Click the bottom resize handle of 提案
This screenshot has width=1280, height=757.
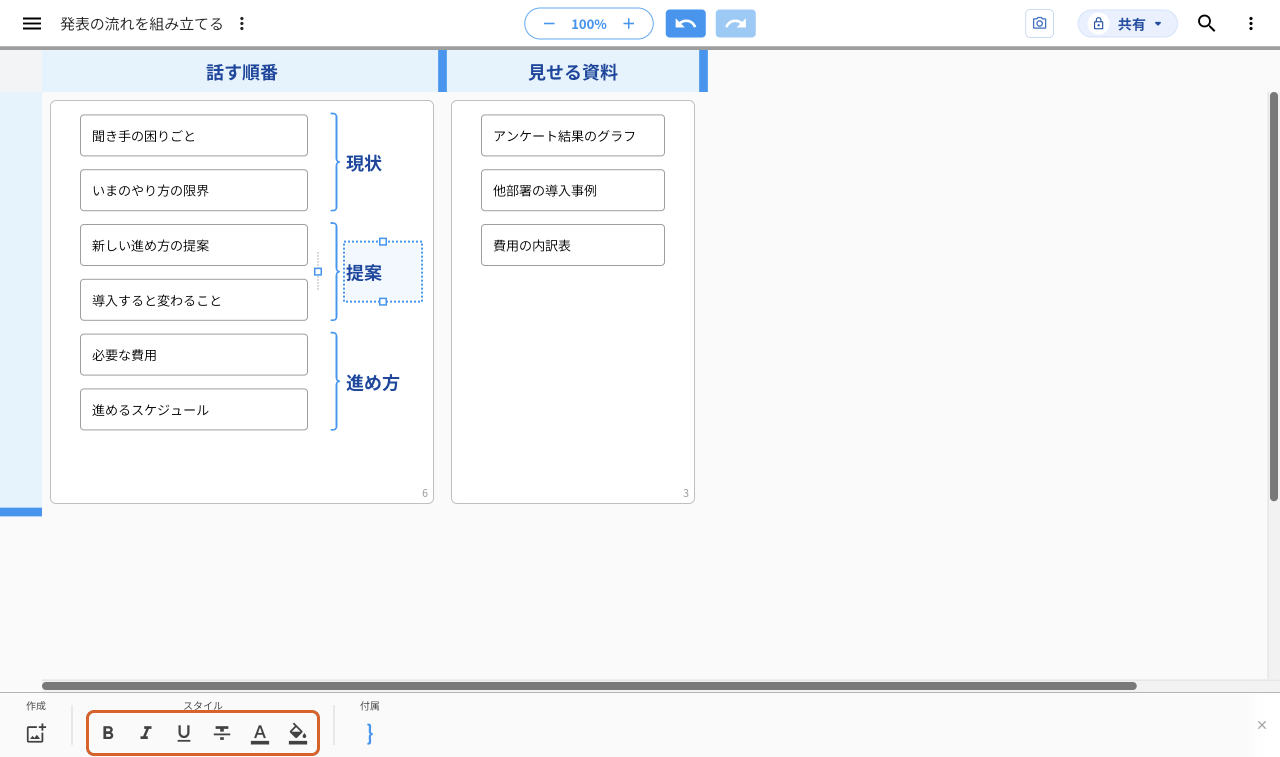point(383,302)
